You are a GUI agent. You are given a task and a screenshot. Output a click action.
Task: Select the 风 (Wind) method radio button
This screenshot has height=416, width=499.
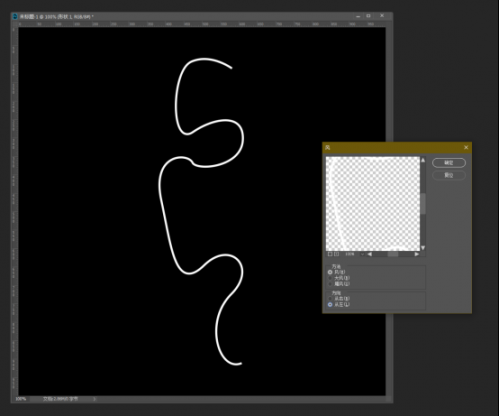pyautogui.click(x=330, y=272)
